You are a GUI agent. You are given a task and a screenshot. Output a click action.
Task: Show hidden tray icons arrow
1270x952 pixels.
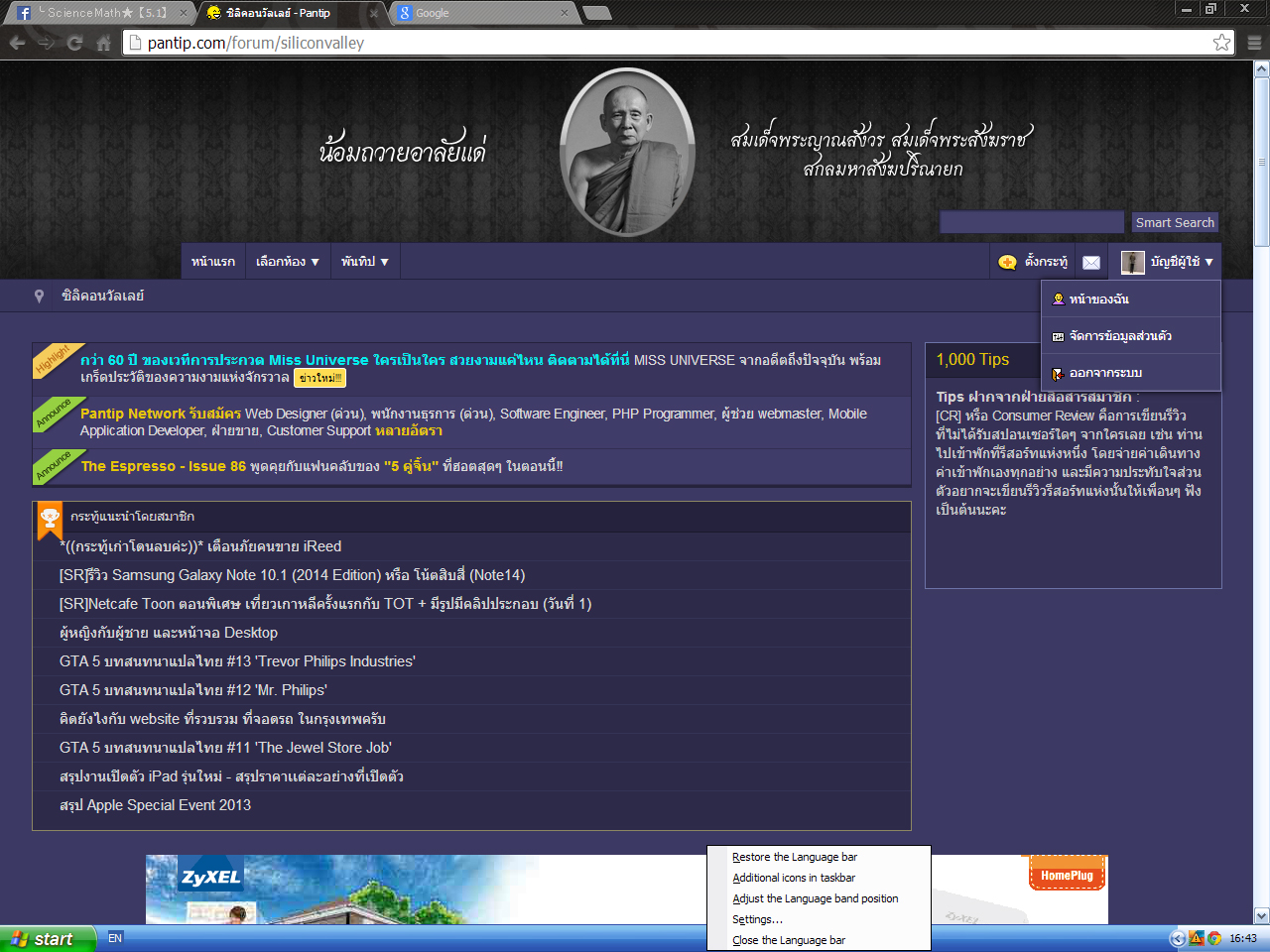(x=1178, y=938)
